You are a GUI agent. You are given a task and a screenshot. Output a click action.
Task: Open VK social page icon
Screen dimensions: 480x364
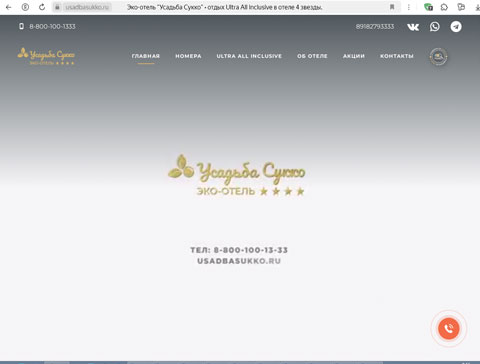pos(413,27)
